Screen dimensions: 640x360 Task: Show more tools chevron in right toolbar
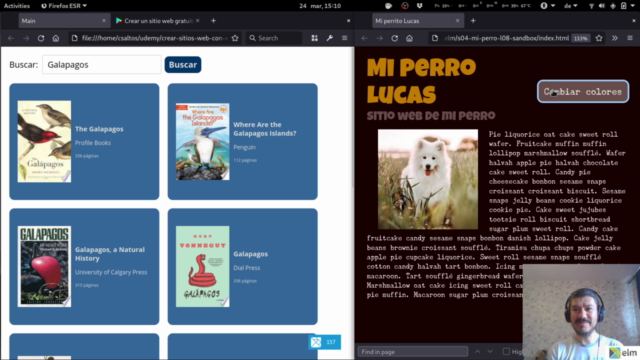pos(615,38)
